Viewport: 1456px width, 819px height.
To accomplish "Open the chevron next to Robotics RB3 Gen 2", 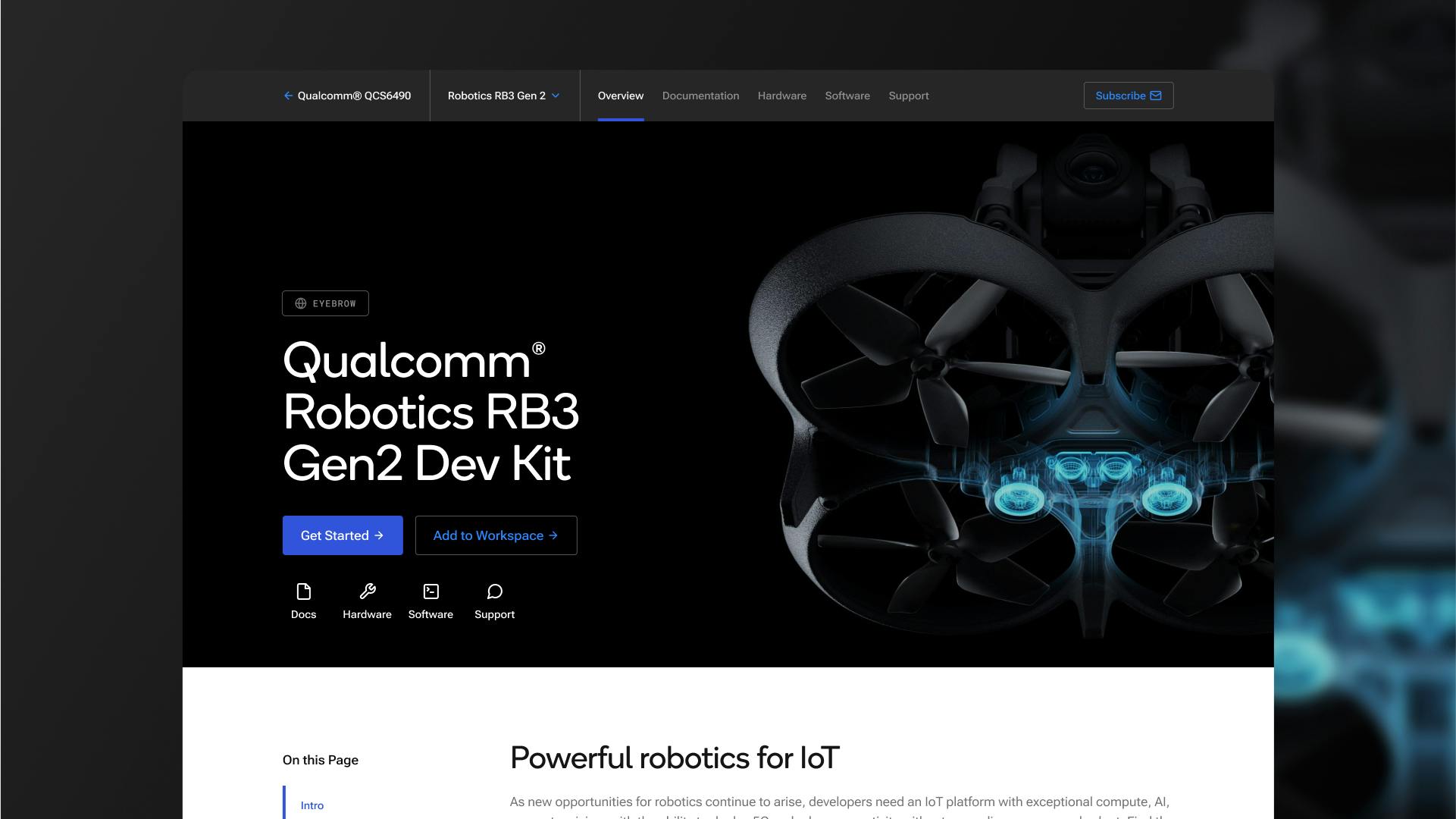I will tap(556, 96).
